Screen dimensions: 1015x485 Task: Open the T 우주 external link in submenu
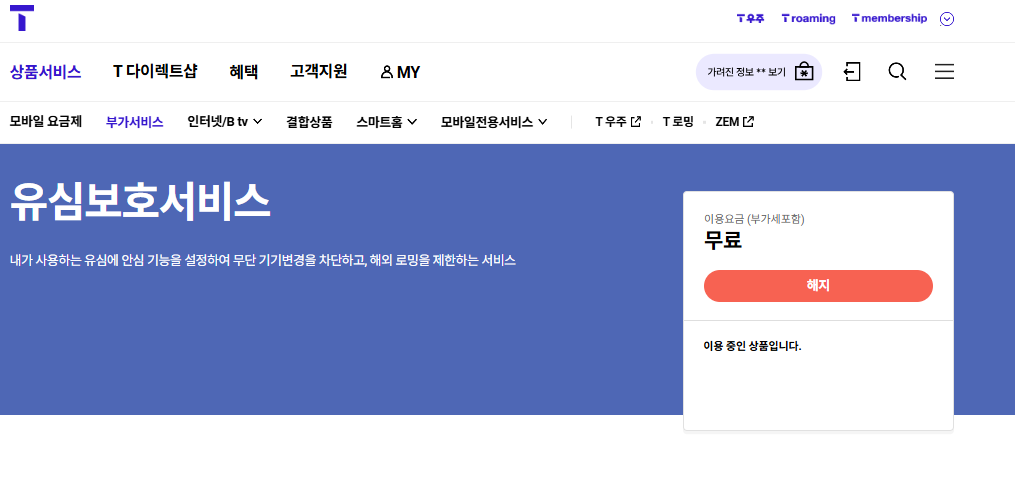coord(618,121)
